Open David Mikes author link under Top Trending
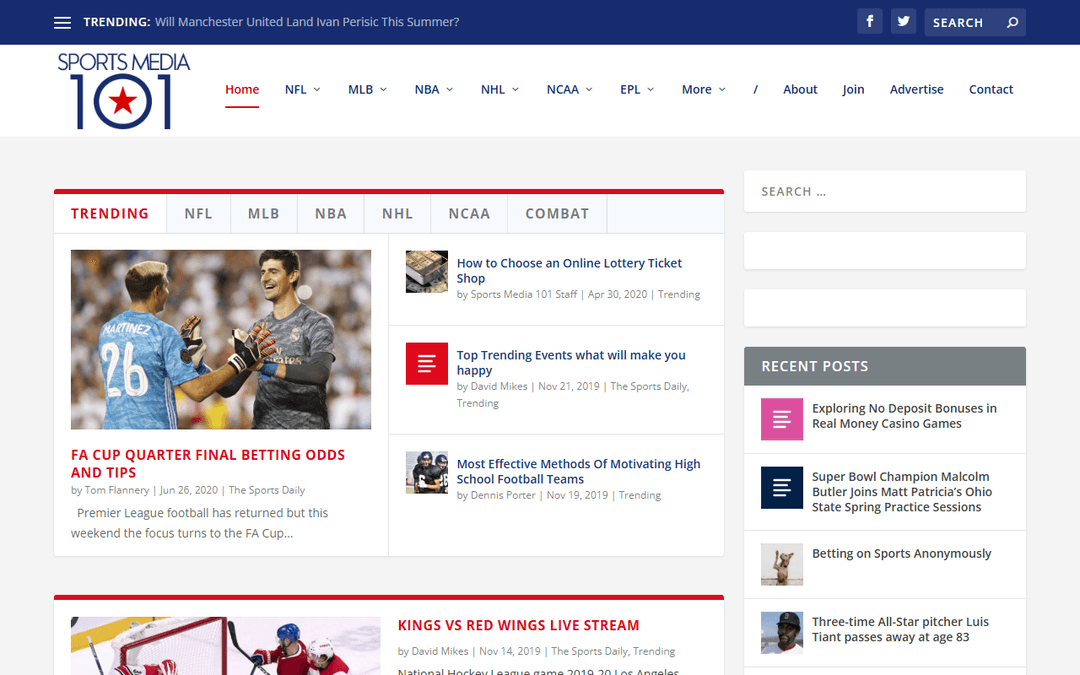Screen dimensions: 1080x675 pos(499,386)
